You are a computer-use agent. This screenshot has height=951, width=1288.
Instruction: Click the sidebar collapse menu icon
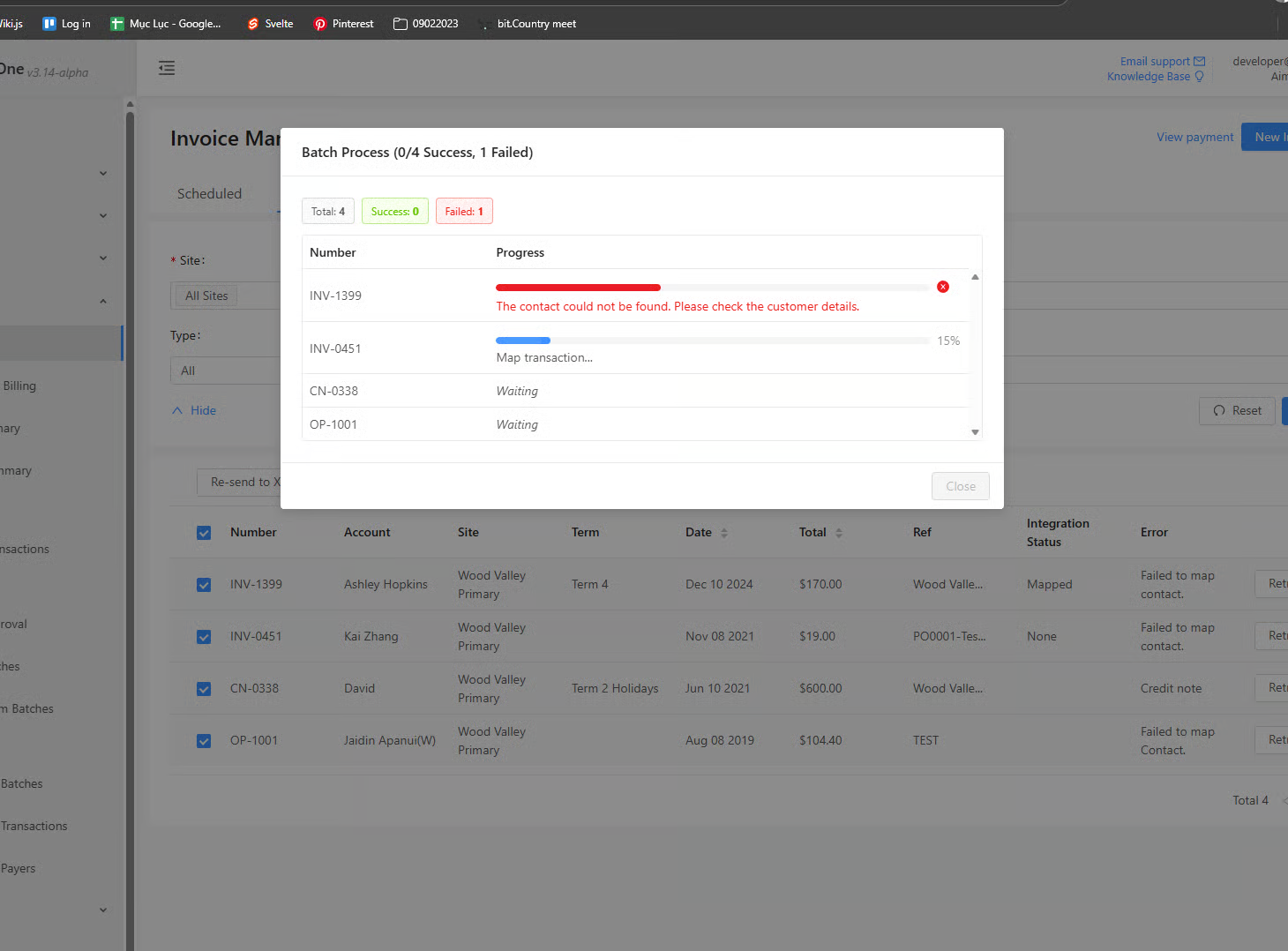[x=167, y=68]
